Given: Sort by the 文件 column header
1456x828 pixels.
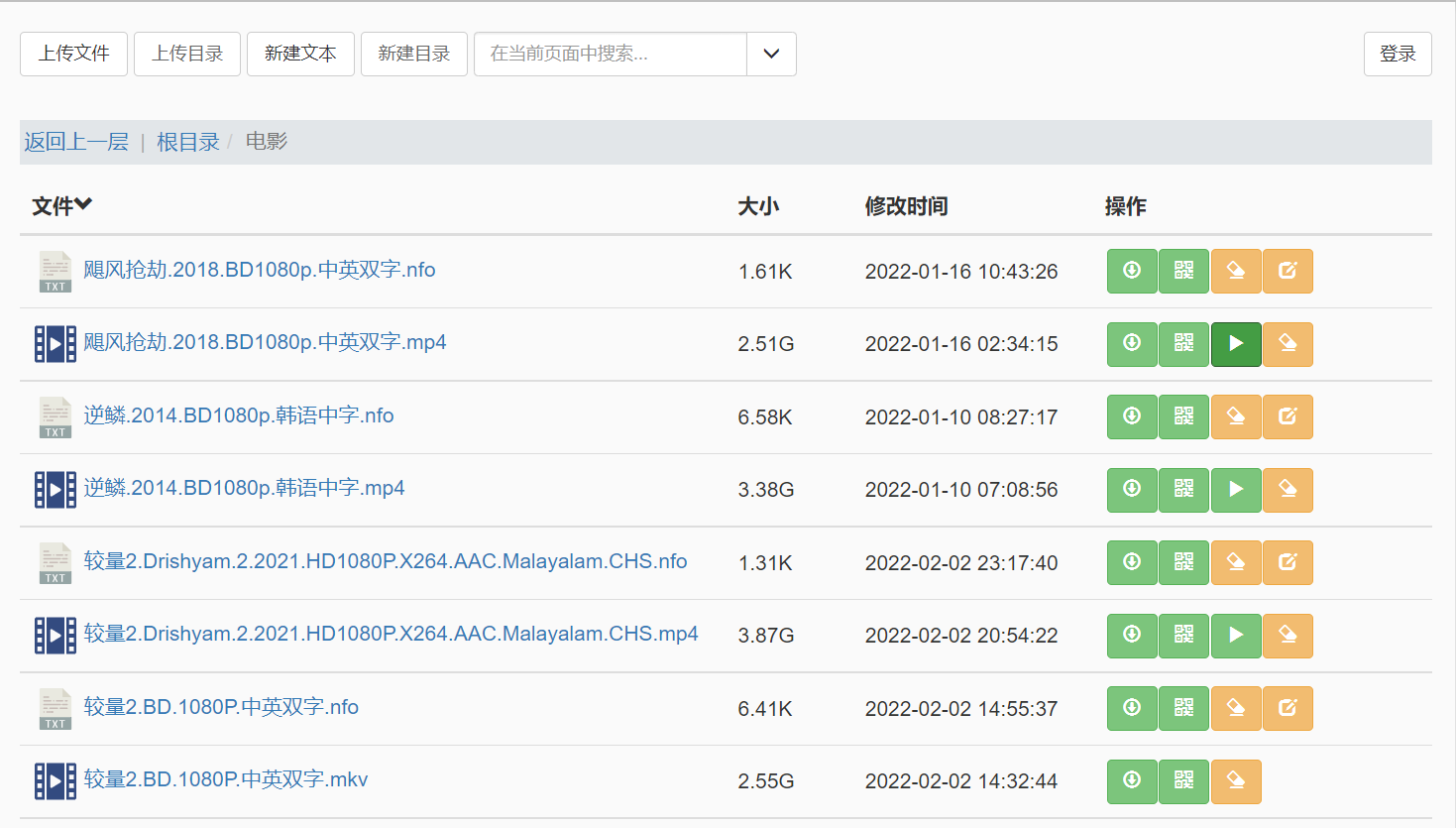Looking at the screenshot, I should click(61, 205).
